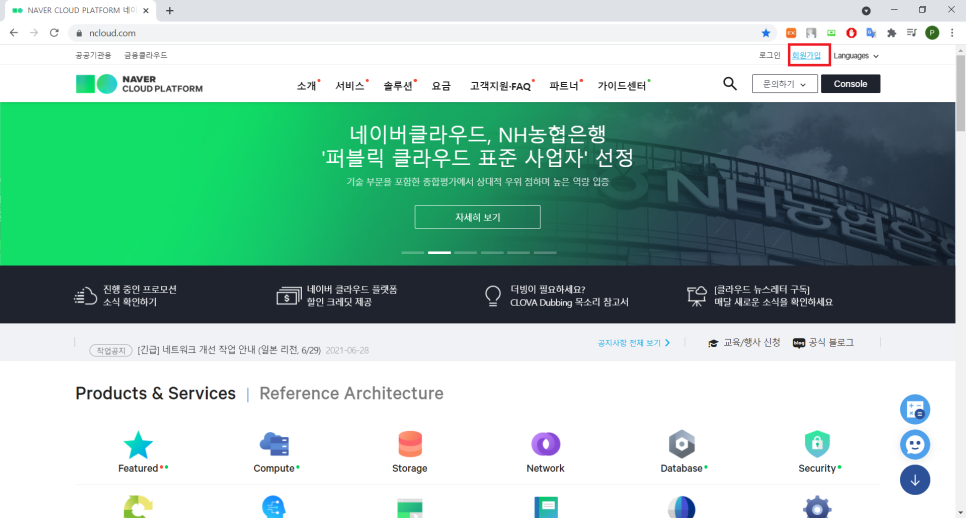The height and width of the screenshot is (518, 966).
Task: Click the NAVER CLOUD PLATFORM logo
Action: (x=139, y=84)
